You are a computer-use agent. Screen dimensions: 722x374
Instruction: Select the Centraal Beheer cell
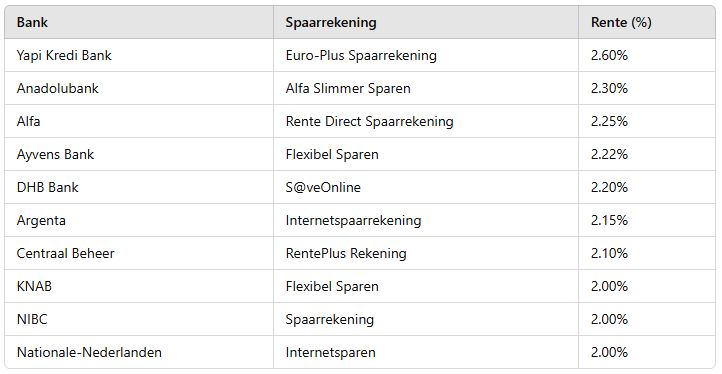139,253
